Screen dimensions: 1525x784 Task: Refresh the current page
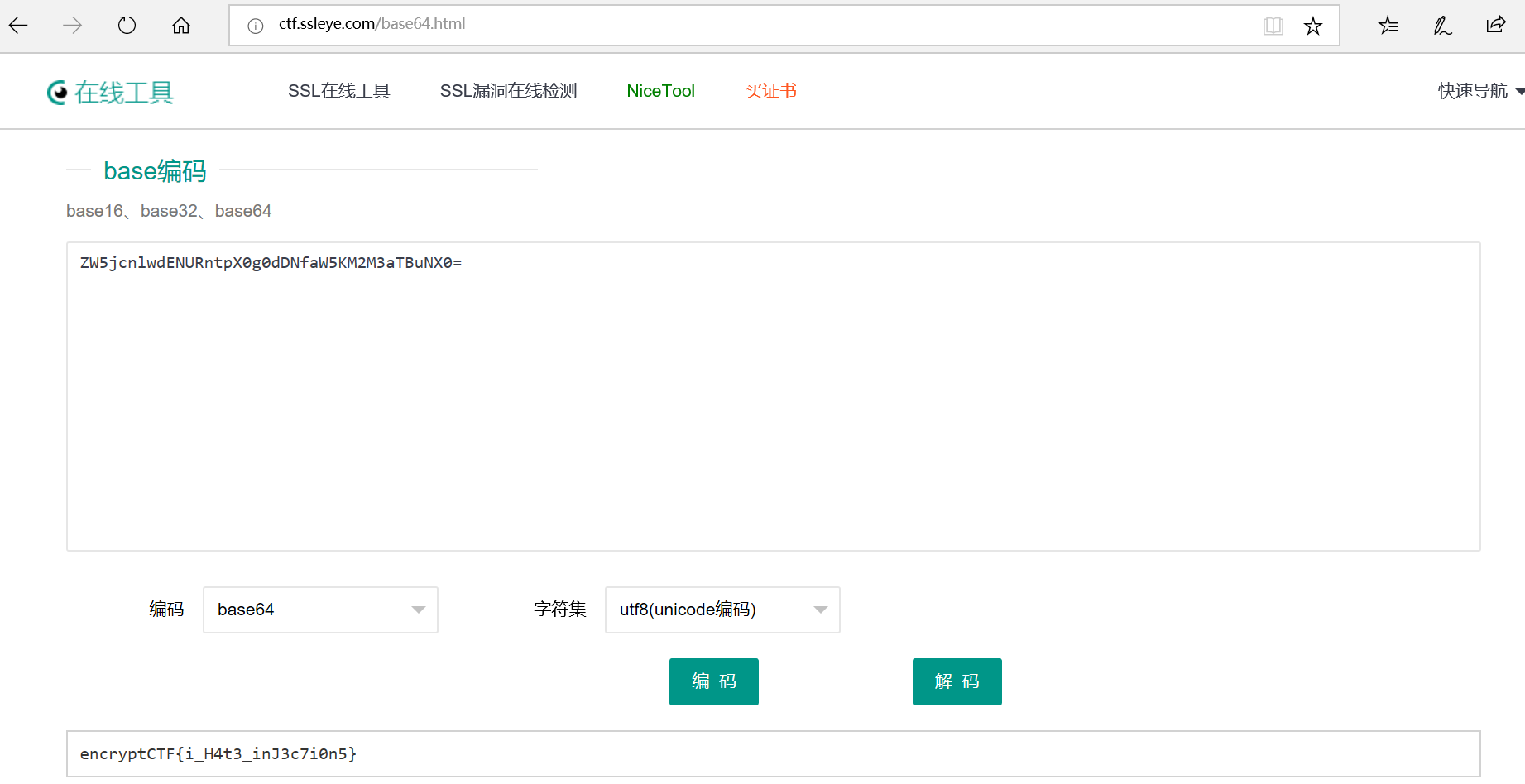click(126, 25)
